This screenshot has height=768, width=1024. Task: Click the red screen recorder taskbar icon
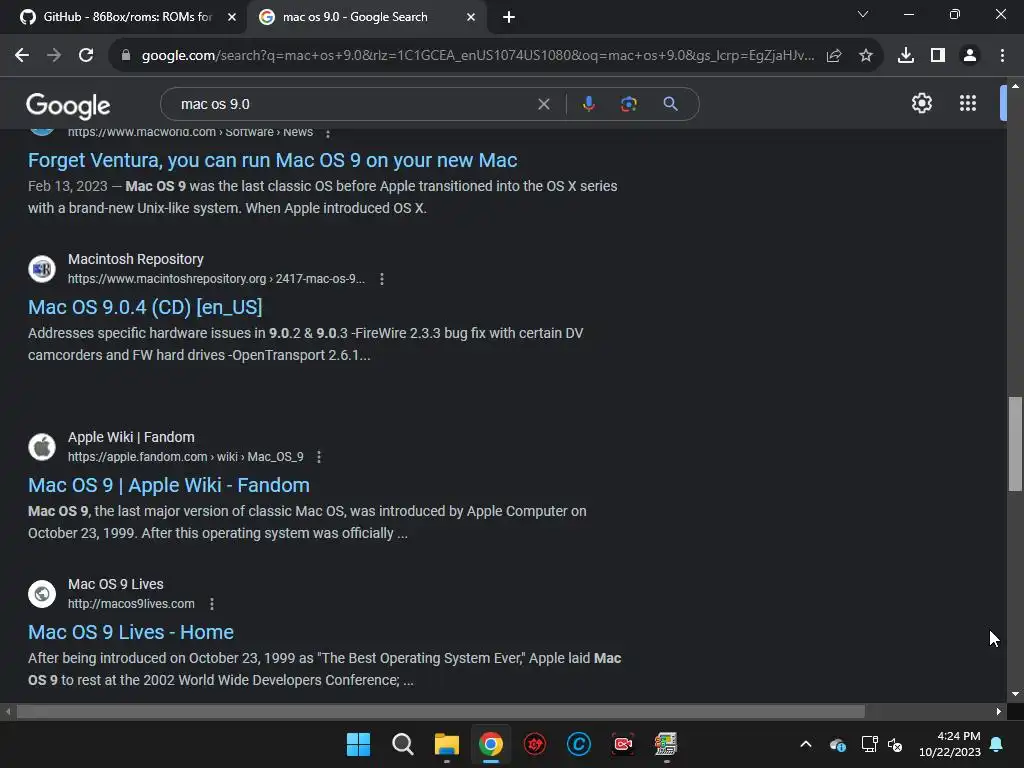click(623, 744)
